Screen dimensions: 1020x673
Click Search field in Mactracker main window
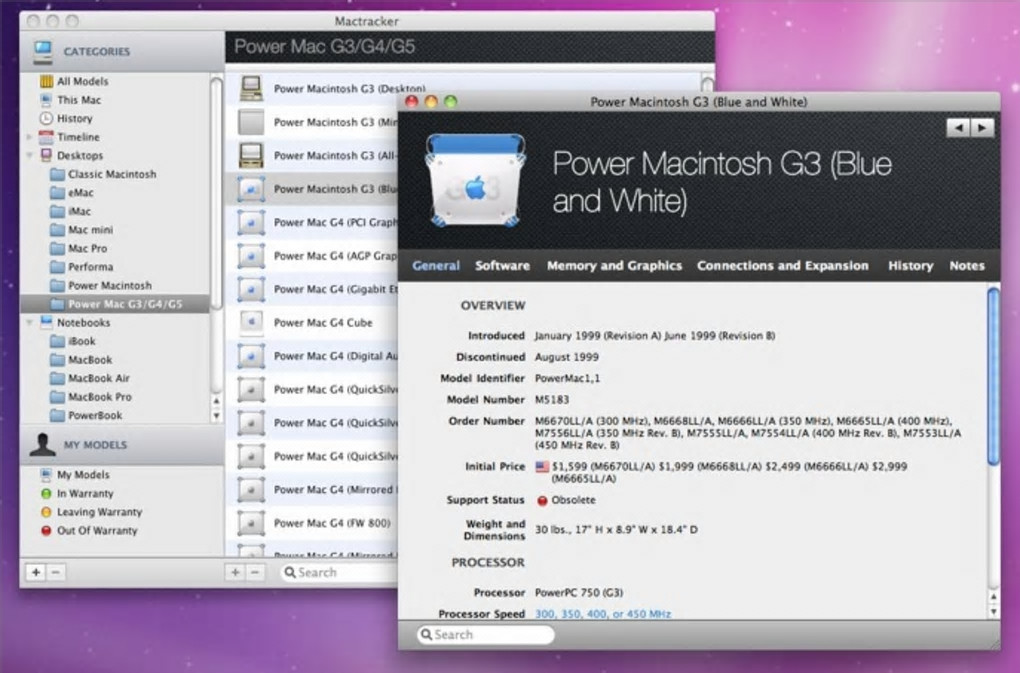tap(338, 572)
